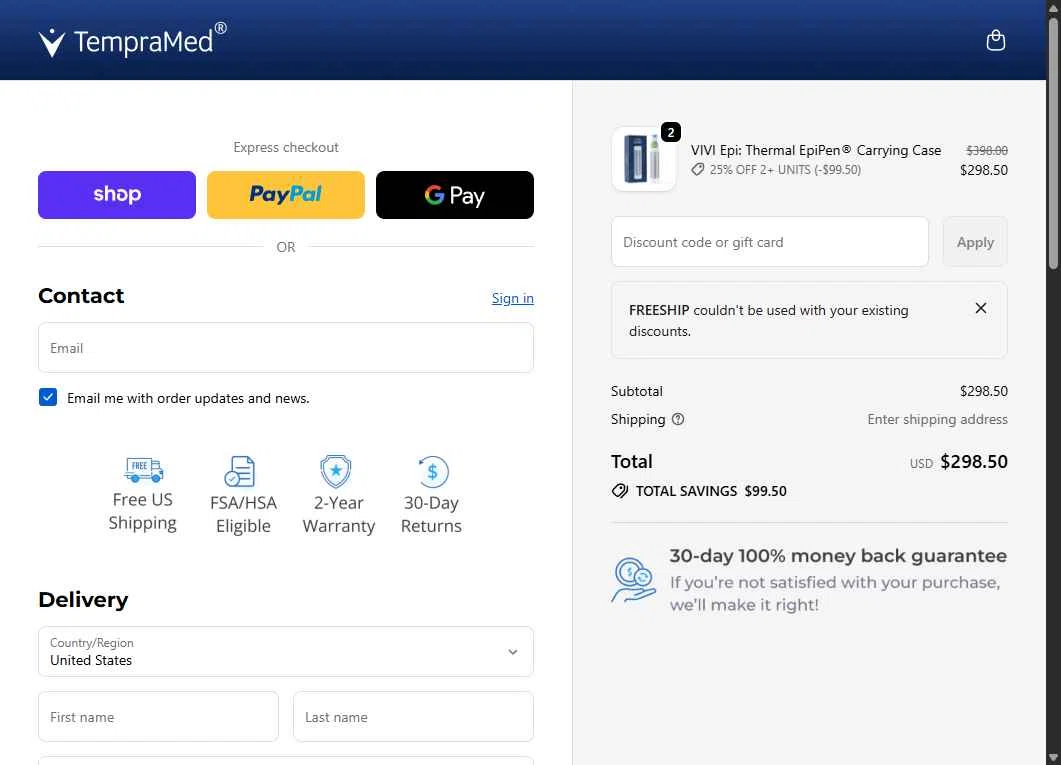Open the shopping bag cart icon
Image resolution: width=1061 pixels, height=765 pixels.
point(995,41)
